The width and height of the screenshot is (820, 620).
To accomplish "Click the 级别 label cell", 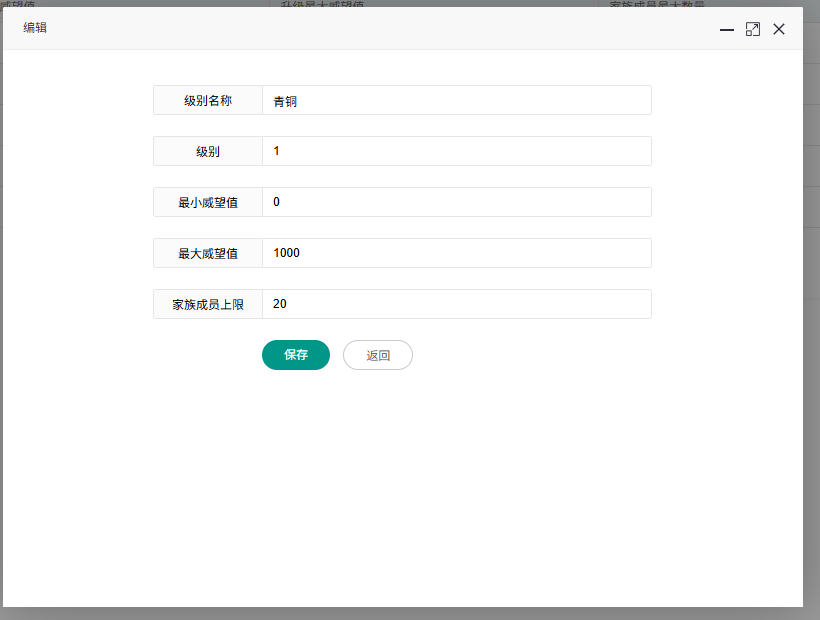I will (208, 152).
